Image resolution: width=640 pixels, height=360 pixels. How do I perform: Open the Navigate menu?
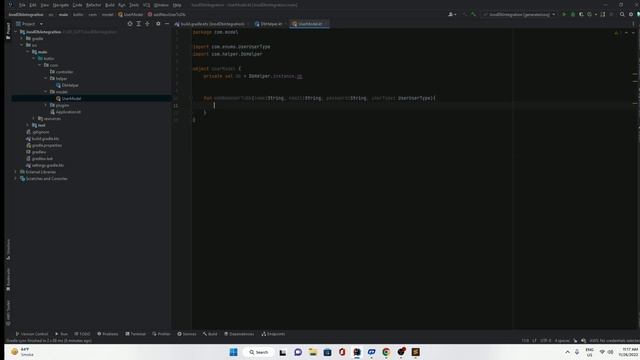click(x=60, y=5)
